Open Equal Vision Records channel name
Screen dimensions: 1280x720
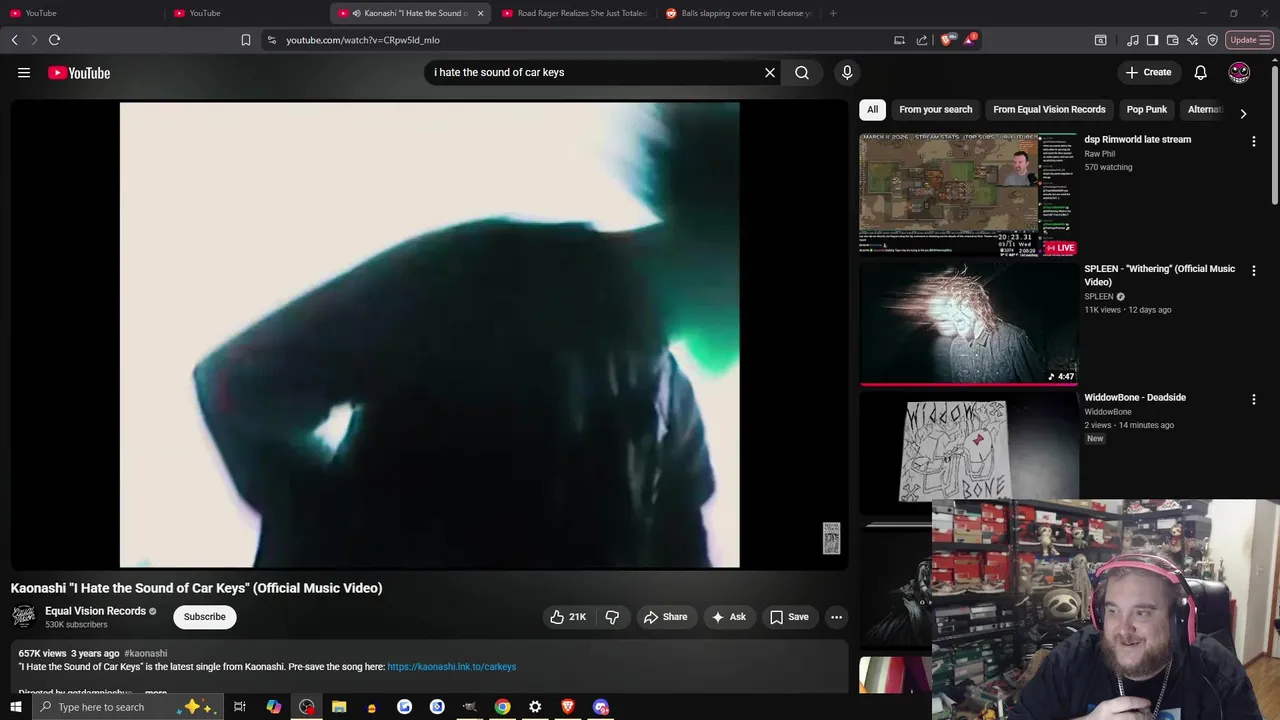[x=95, y=611]
